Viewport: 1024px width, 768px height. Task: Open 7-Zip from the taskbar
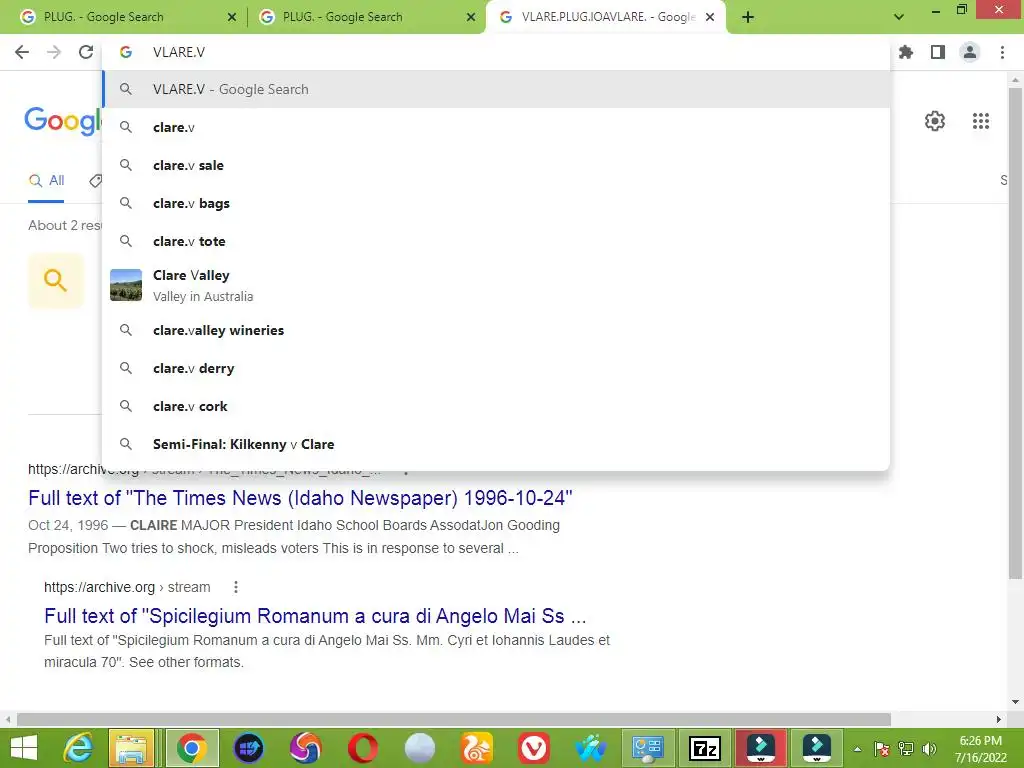click(x=705, y=748)
